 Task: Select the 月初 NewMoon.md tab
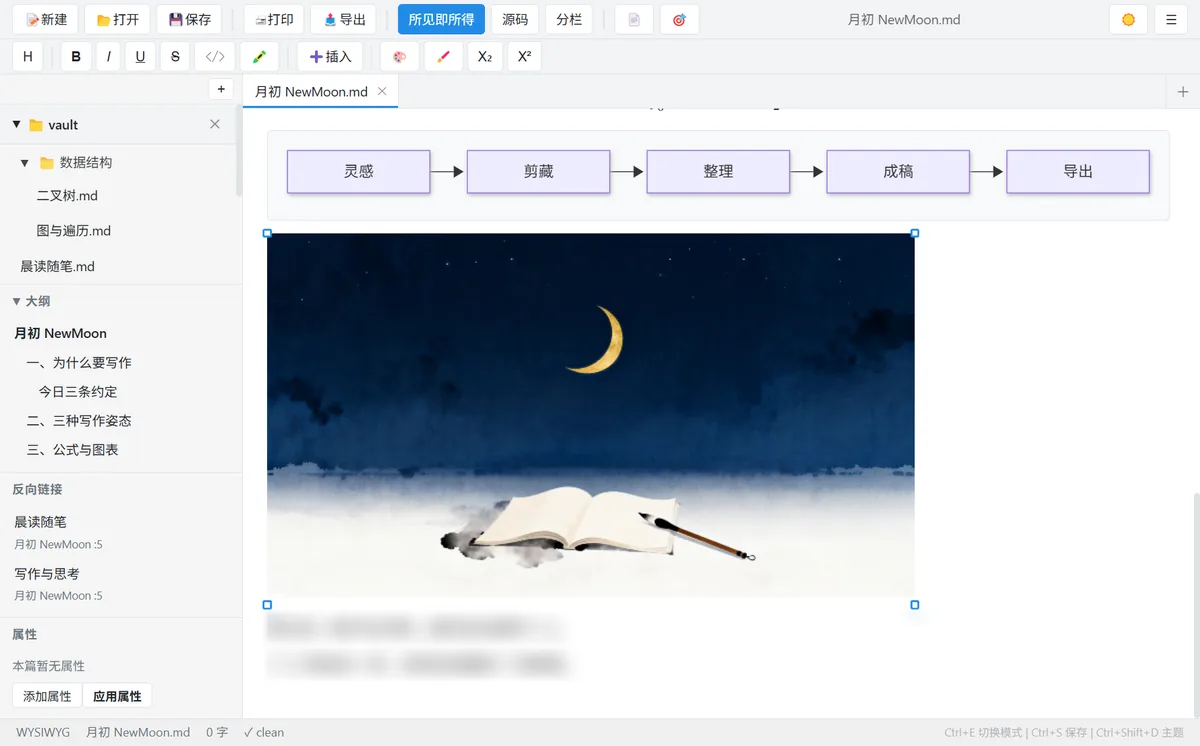(311, 91)
